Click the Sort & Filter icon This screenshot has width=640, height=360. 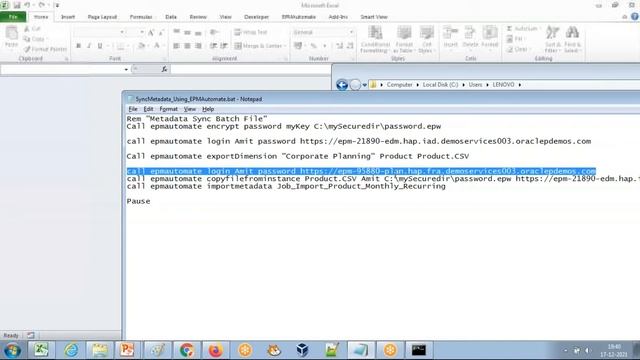coord(553,39)
